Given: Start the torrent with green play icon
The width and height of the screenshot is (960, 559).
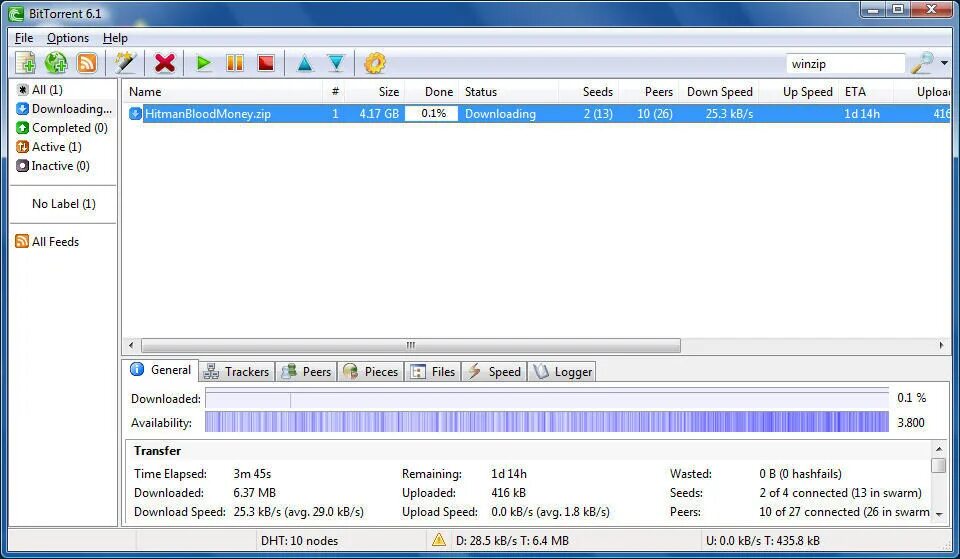Looking at the screenshot, I should coord(203,63).
